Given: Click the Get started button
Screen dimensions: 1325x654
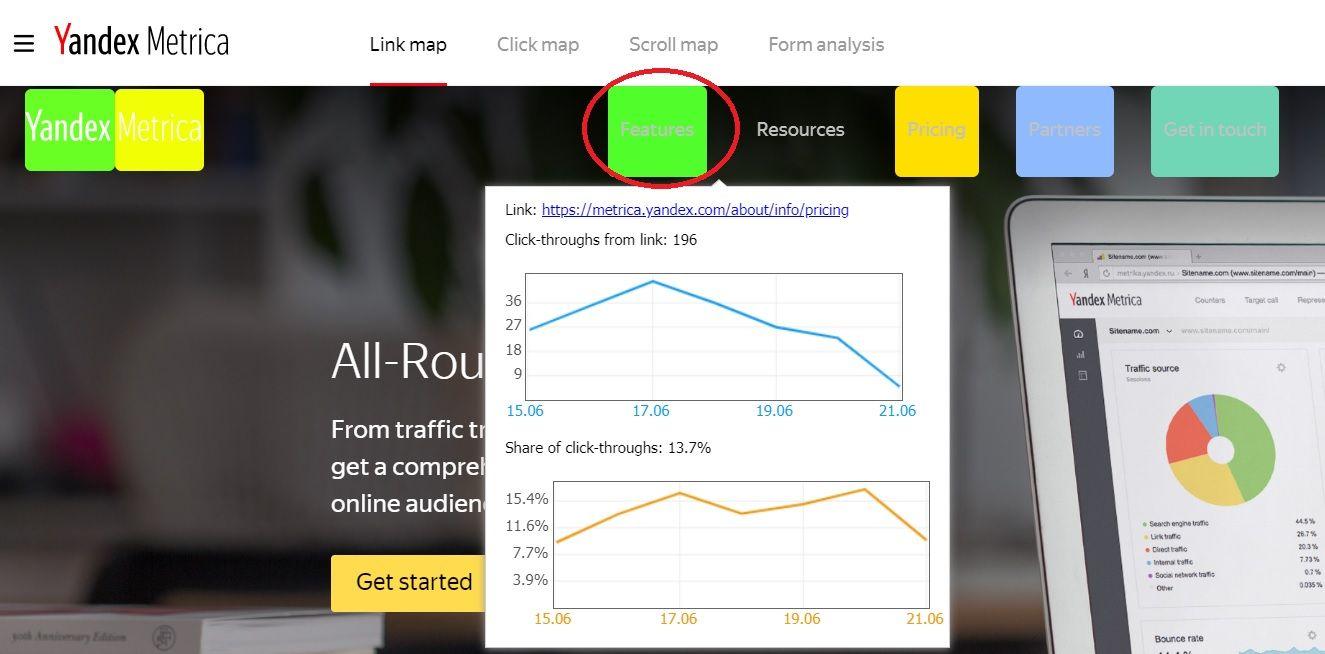Looking at the screenshot, I should pos(408,582).
